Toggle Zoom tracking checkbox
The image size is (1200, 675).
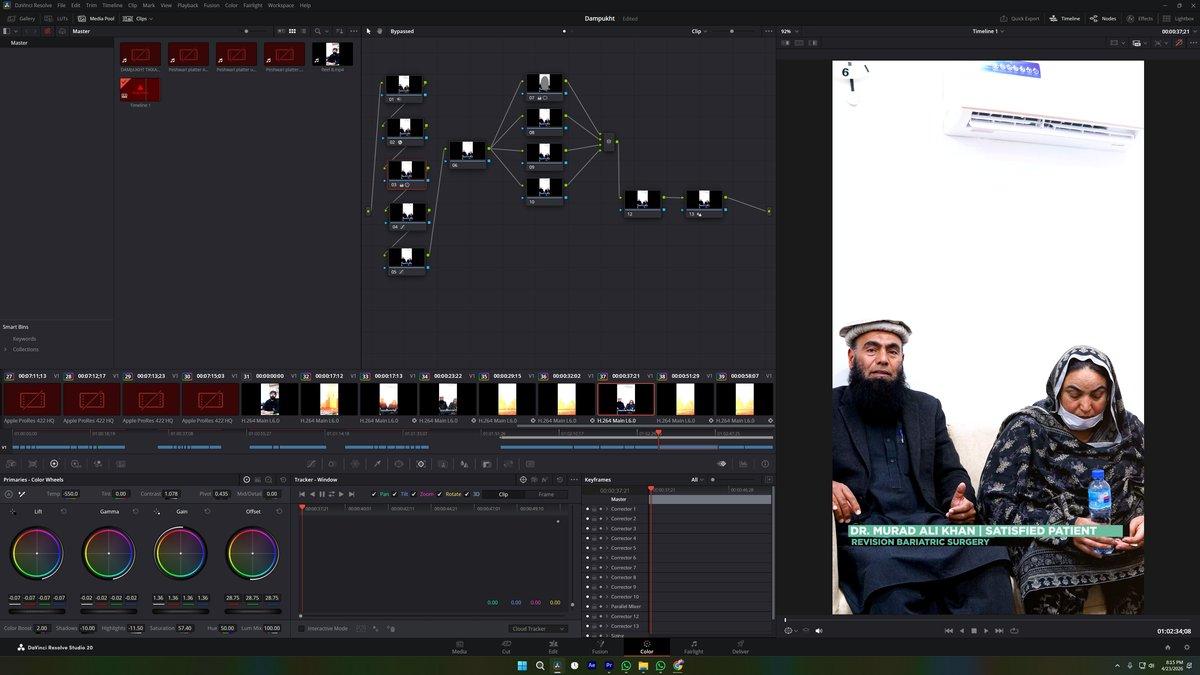[x=413, y=494]
